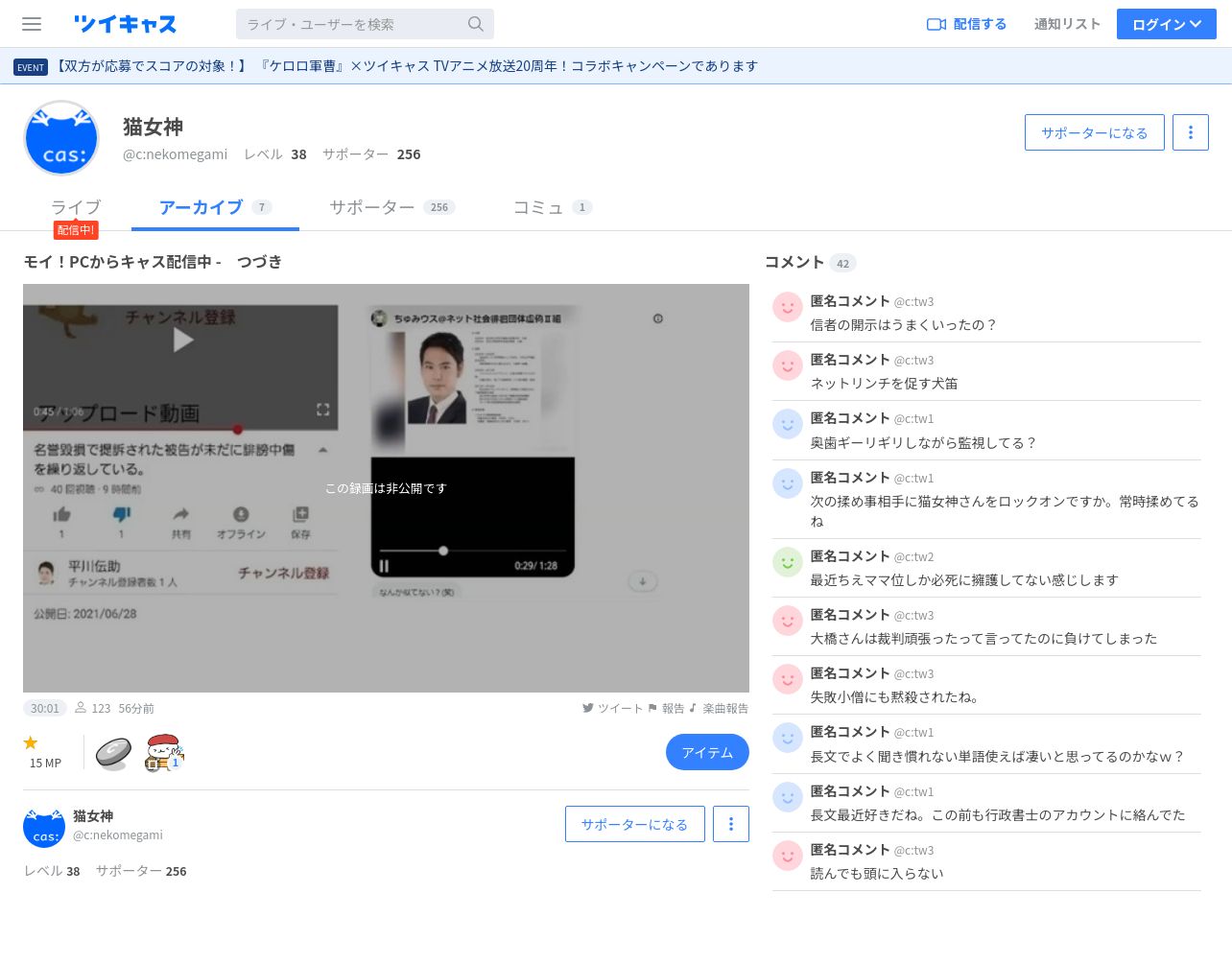Click the blue EVENT badge
Screen dimensions: 1232x964
31,67
